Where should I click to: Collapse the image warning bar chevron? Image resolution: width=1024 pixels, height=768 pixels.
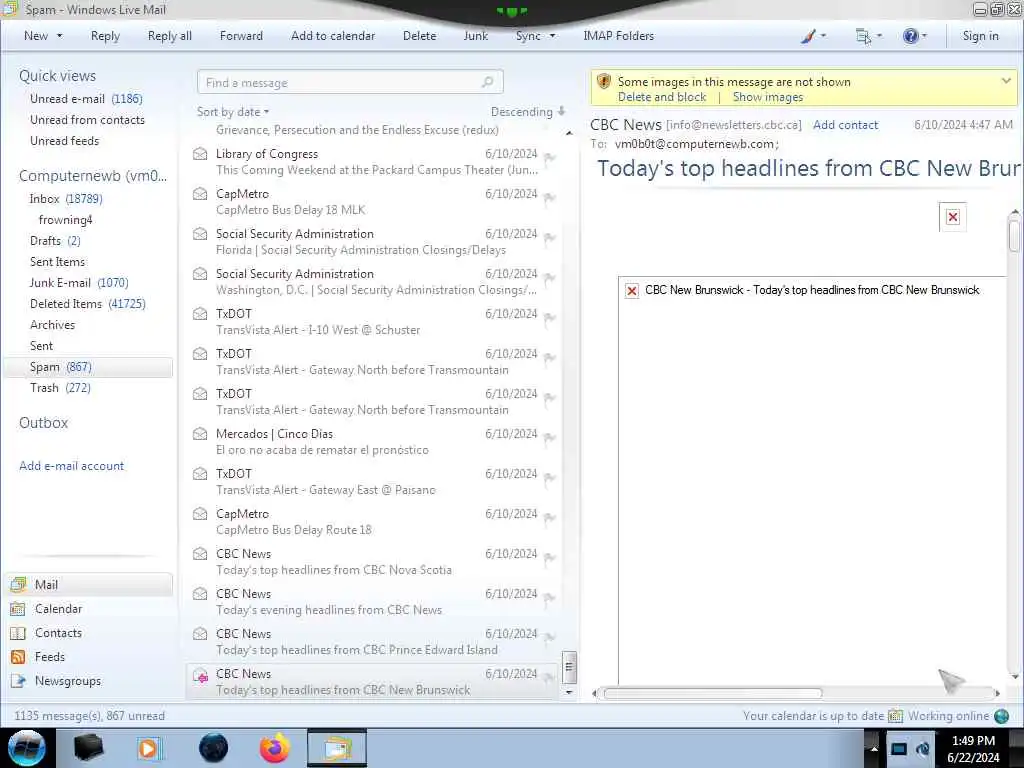[x=1006, y=82]
